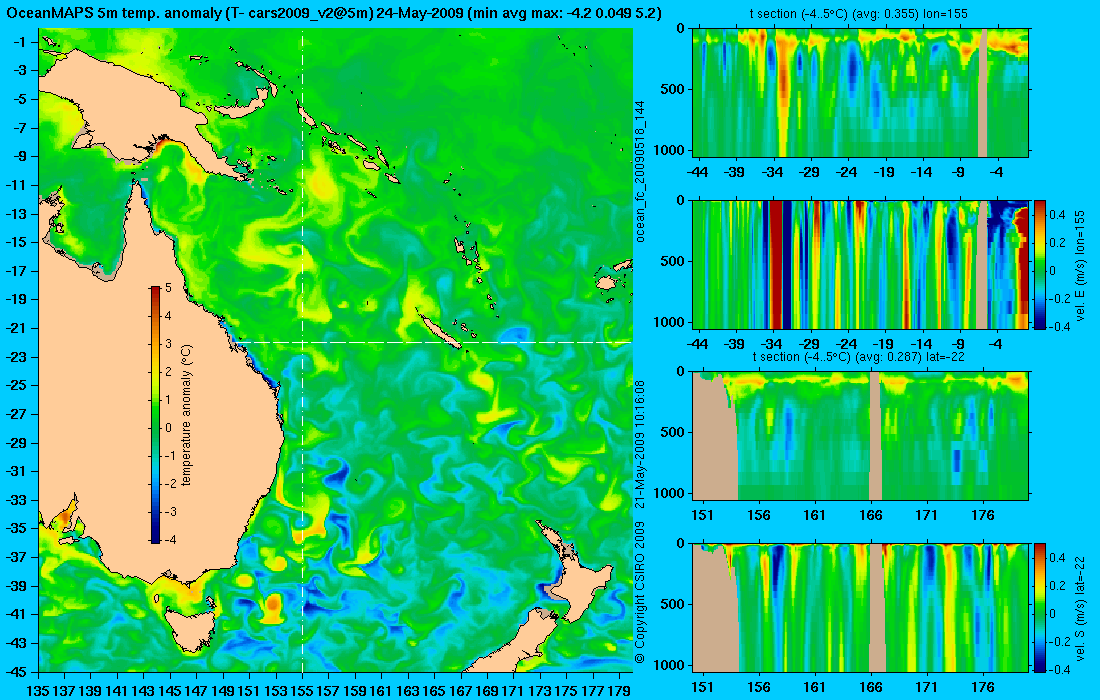Open the southward velocity section plot at lat=-22

point(860,607)
